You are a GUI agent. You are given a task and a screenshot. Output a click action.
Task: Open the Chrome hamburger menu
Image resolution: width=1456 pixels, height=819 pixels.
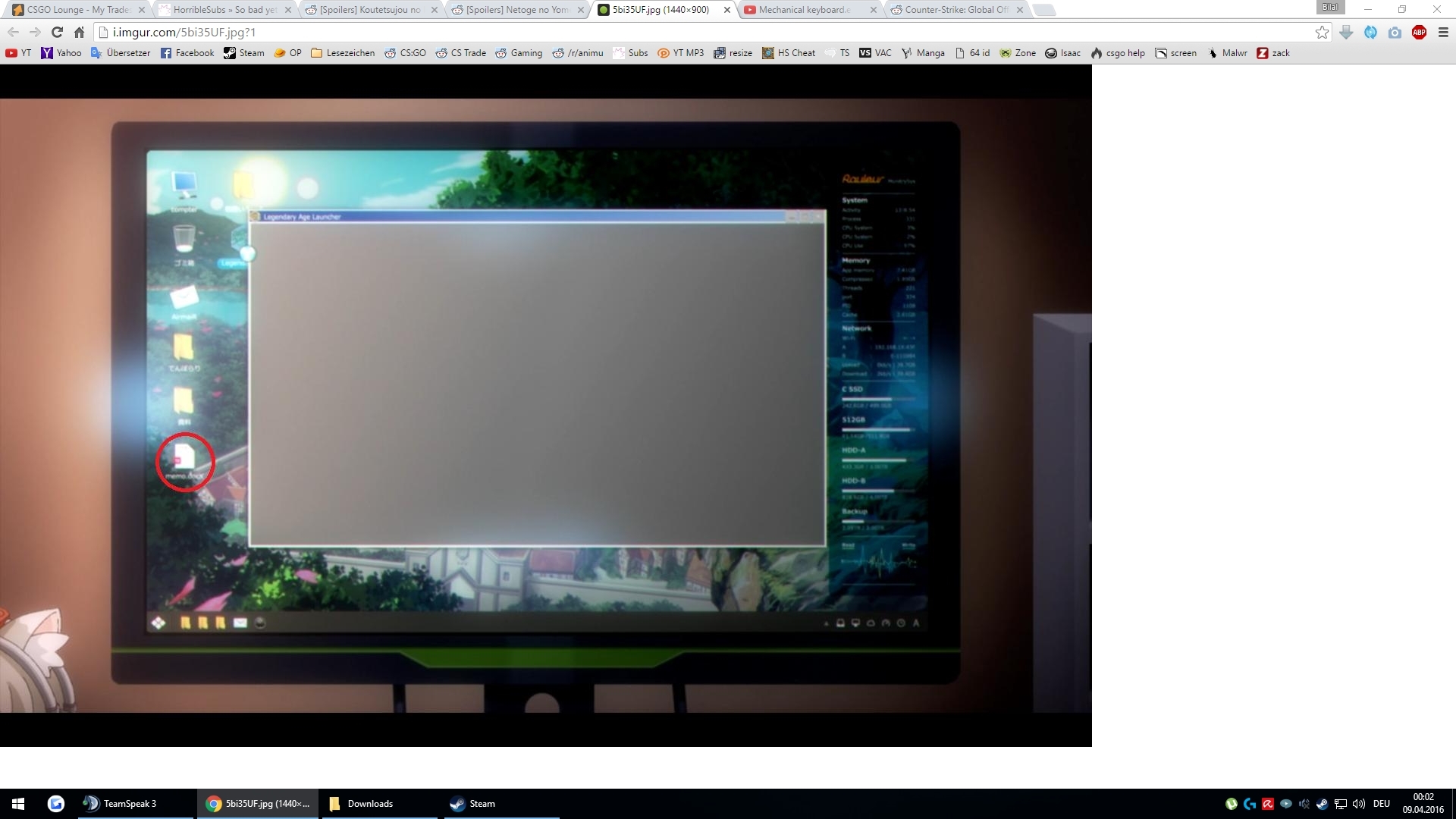point(1443,32)
